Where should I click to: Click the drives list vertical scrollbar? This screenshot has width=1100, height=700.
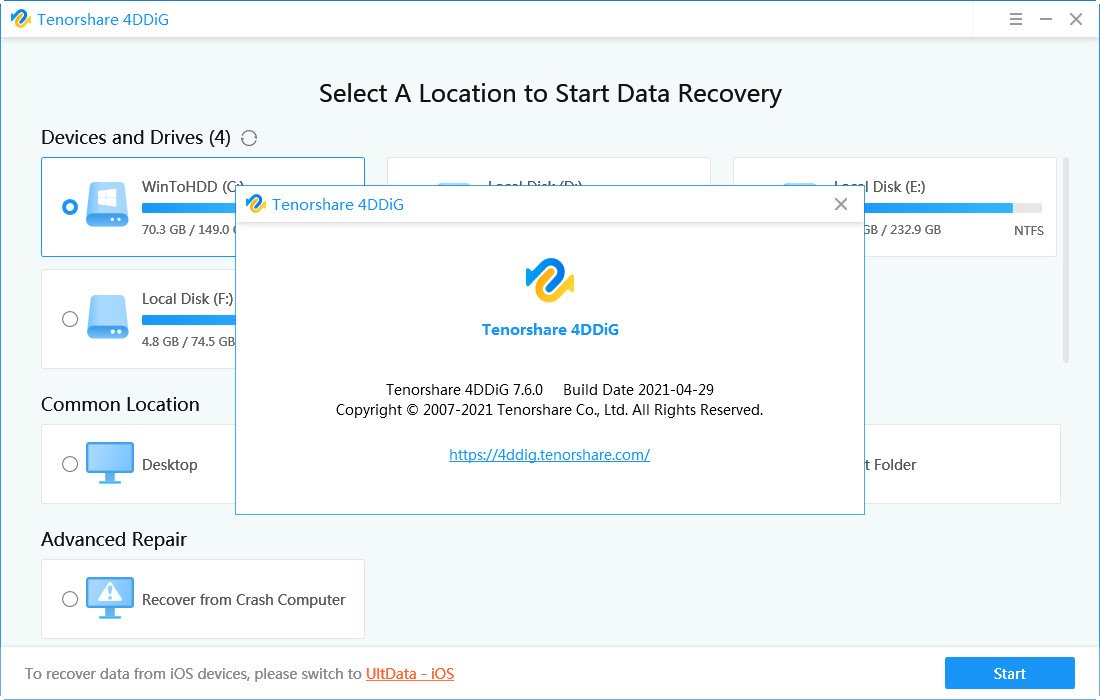tap(1066, 260)
